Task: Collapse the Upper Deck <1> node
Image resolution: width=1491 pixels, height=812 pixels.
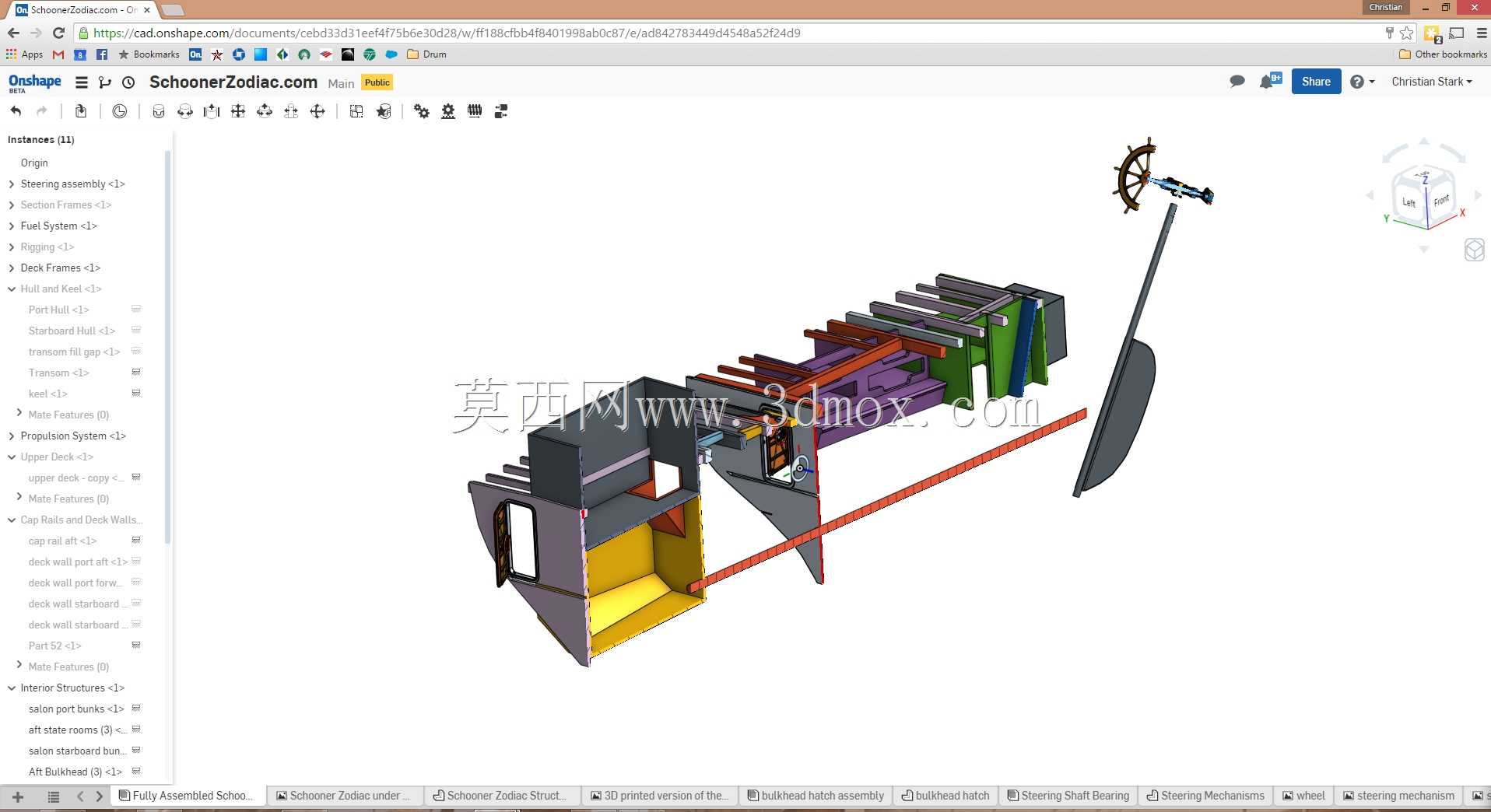Action: pyautogui.click(x=12, y=457)
